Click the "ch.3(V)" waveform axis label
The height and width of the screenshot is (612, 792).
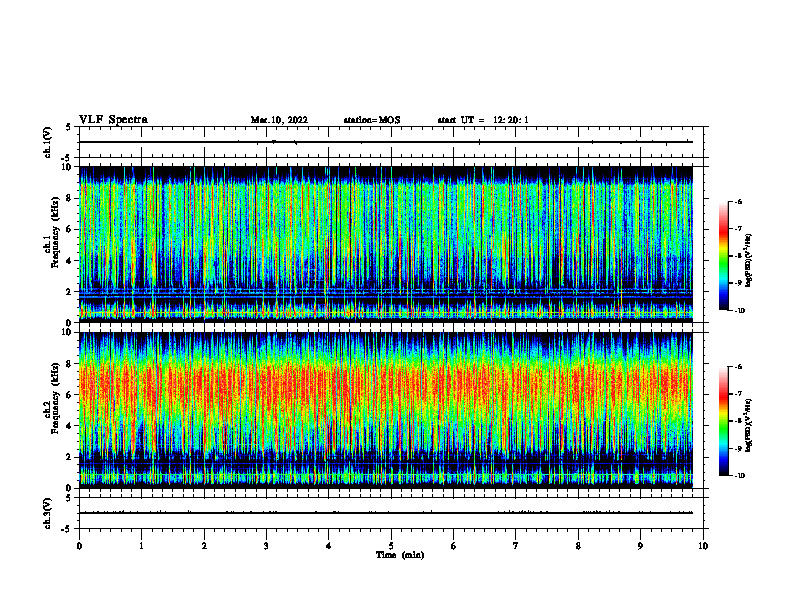[48, 513]
